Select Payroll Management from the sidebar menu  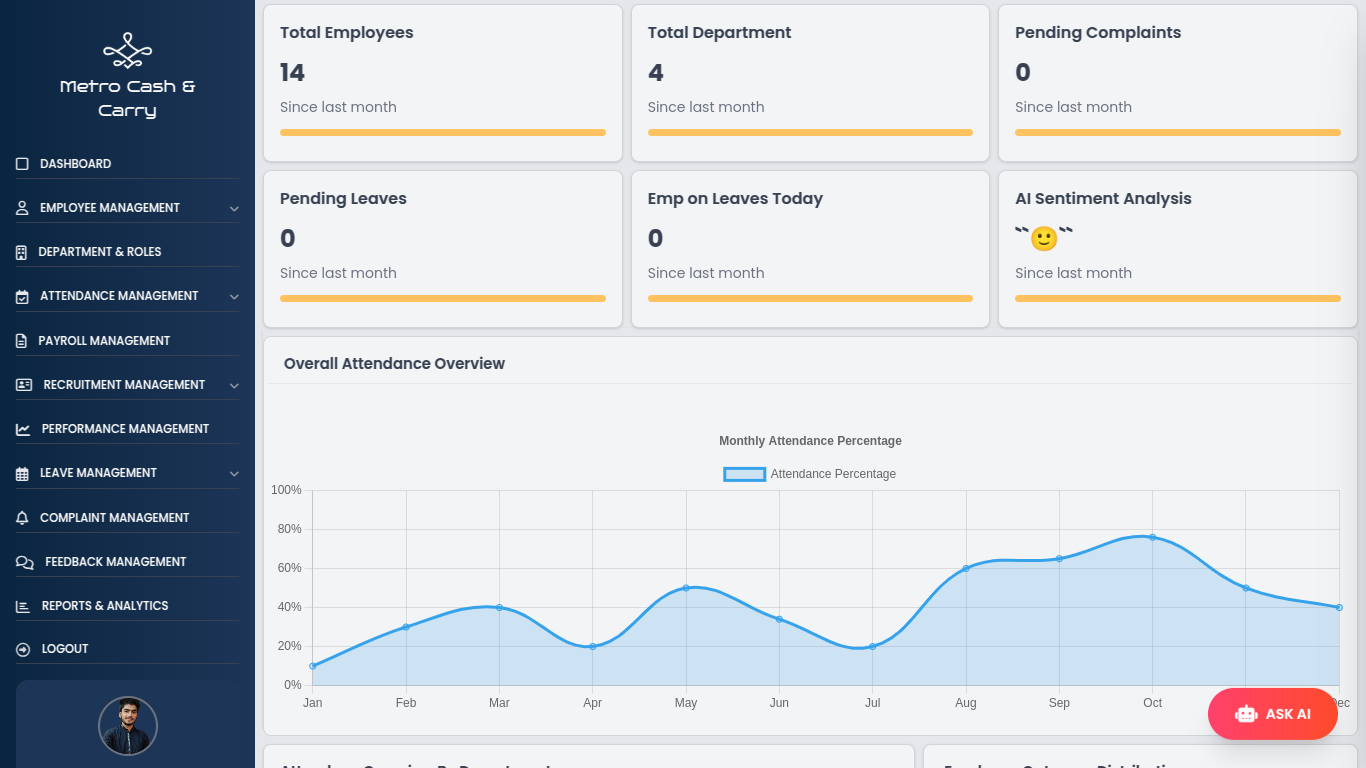tap(105, 340)
